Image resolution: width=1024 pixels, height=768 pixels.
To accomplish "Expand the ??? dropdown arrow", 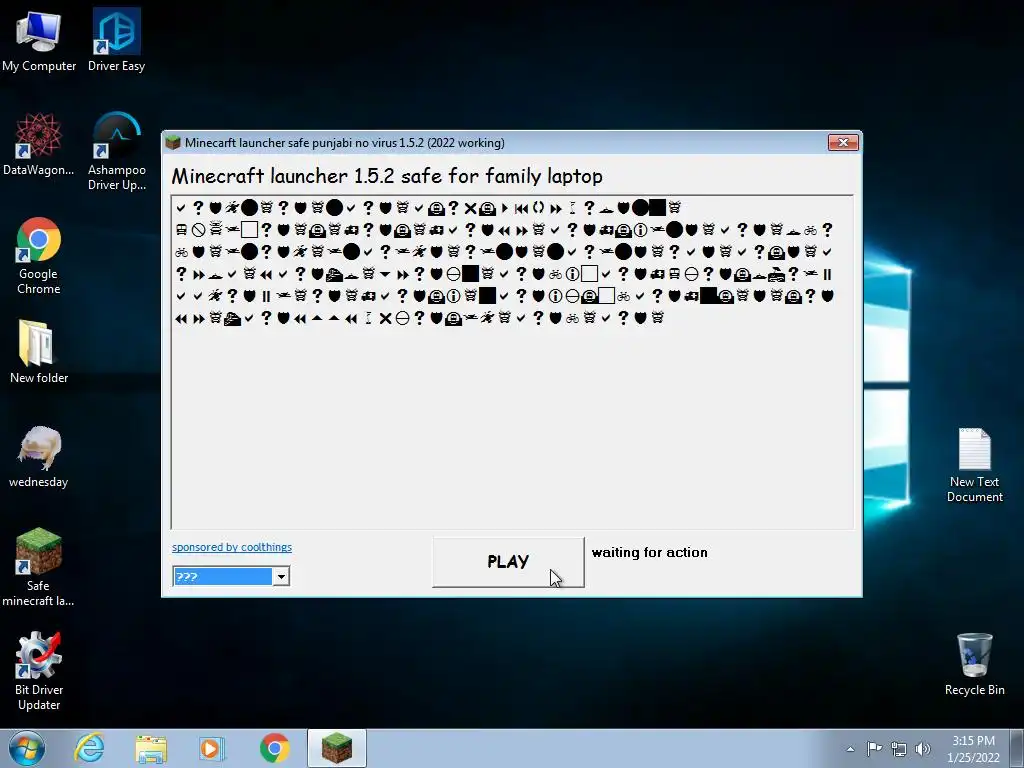I will 281,576.
